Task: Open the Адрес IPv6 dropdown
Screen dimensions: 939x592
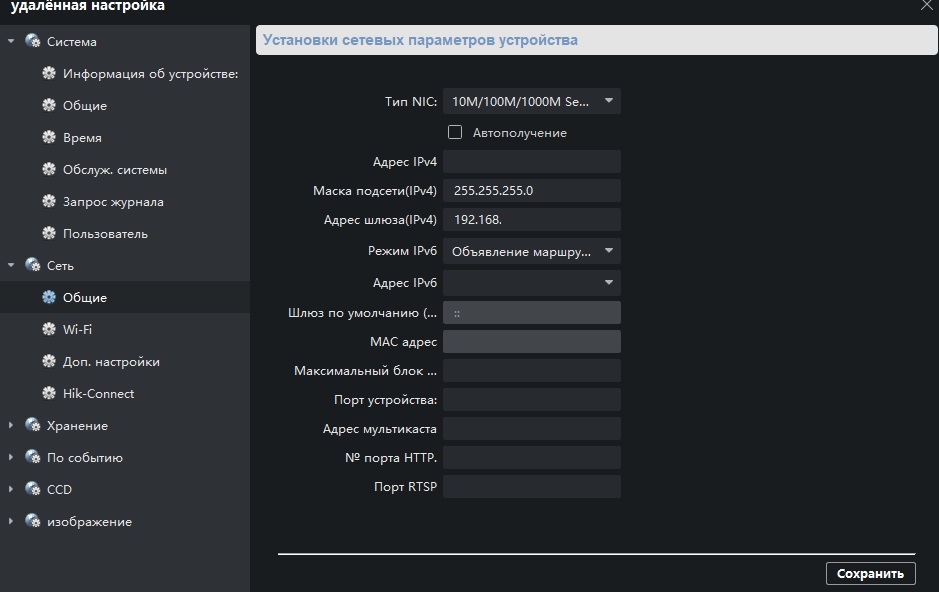Action: point(608,283)
